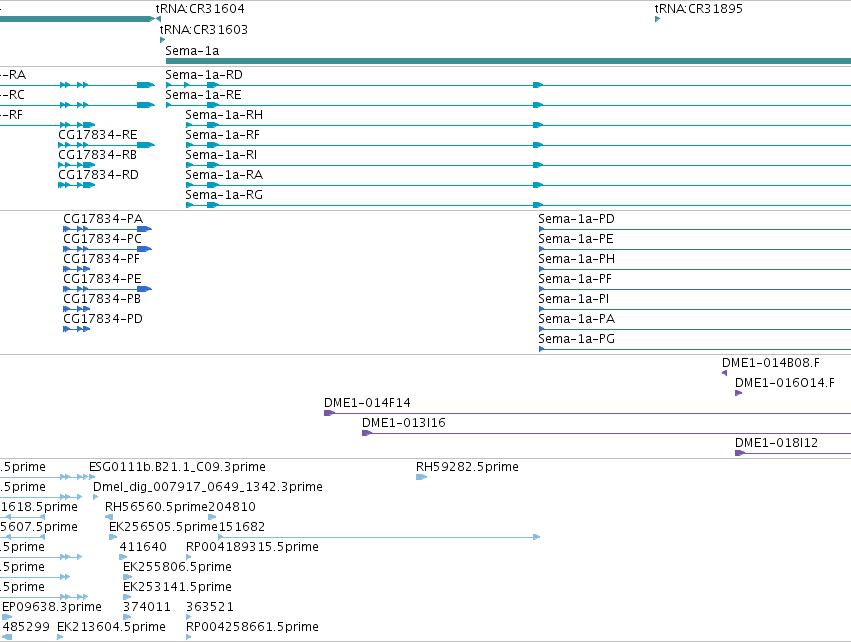Image resolution: width=851 pixels, height=642 pixels.
Task: Select clone DME1-014F14
Action: [x=367, y=403]
